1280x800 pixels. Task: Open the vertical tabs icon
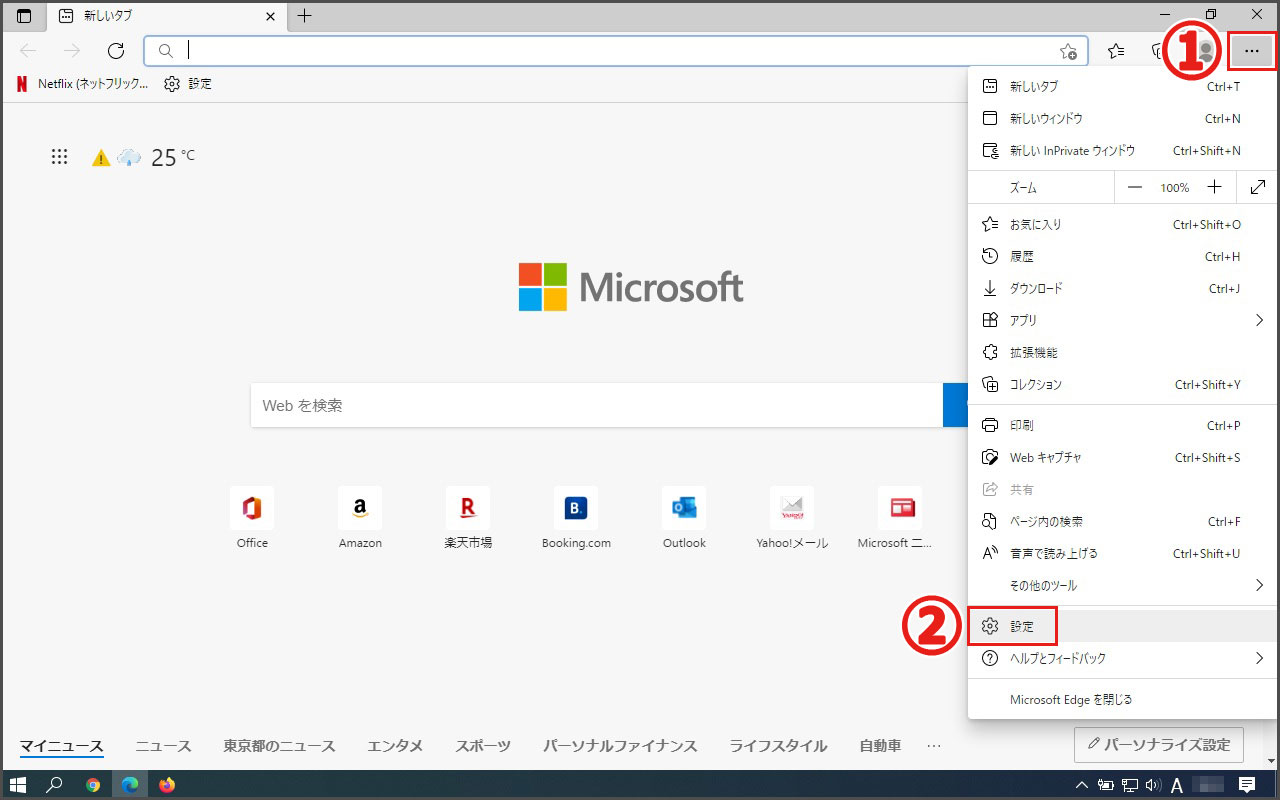24,16
